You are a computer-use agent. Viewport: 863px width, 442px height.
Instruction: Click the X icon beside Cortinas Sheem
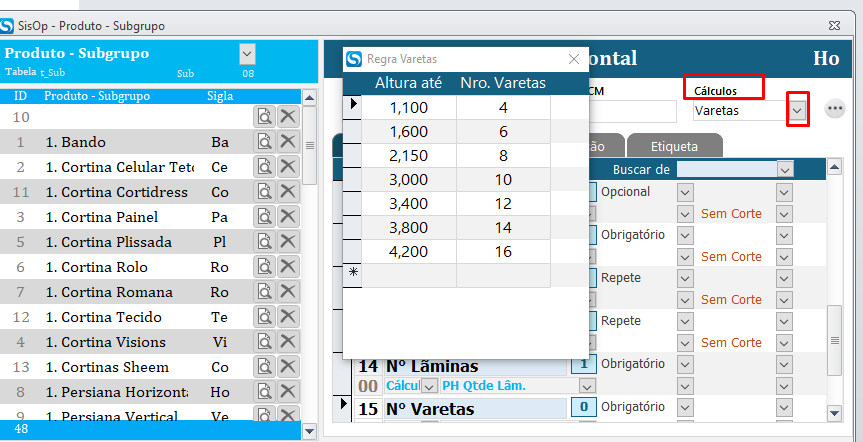click(x=288, y=367)
